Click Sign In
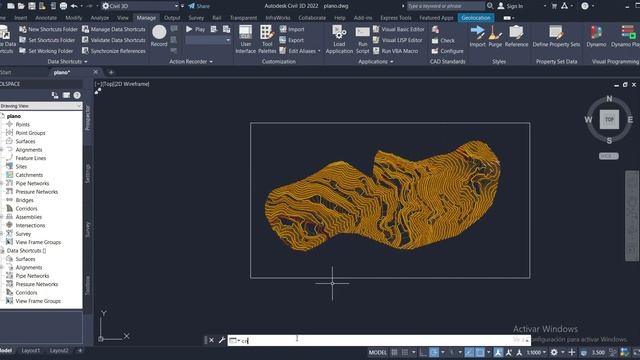Image resolution: width=640 pixels, height=360 pixels. point(510,6)
